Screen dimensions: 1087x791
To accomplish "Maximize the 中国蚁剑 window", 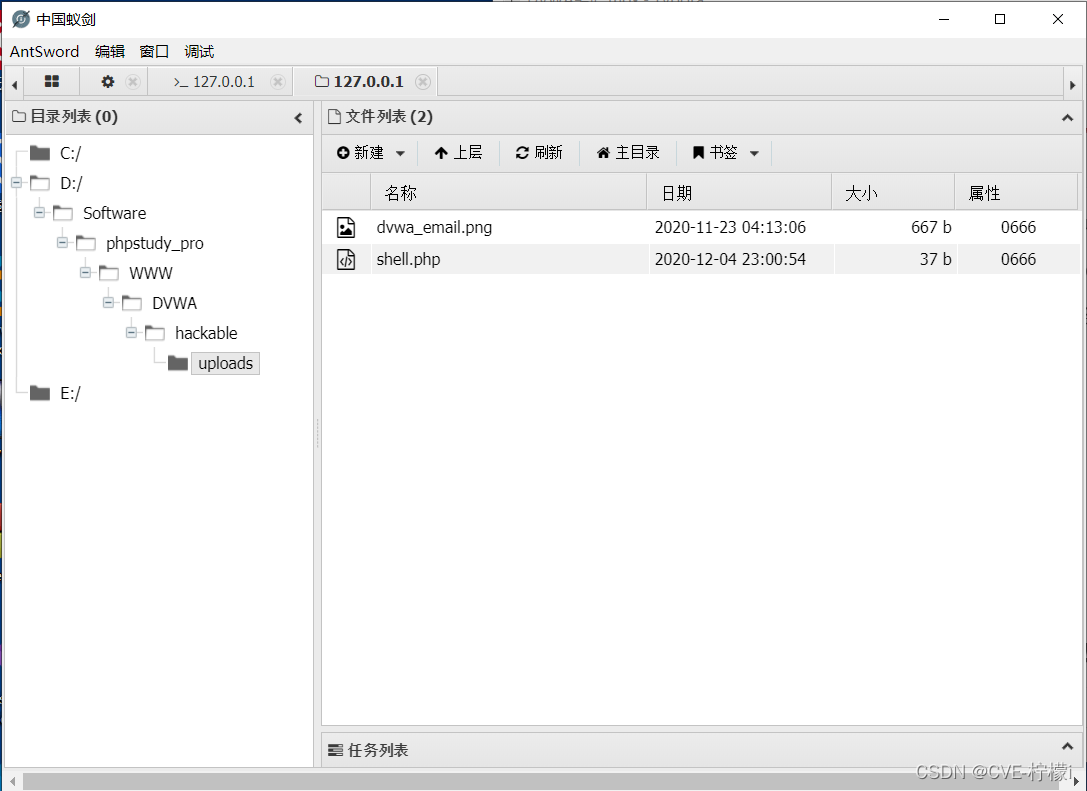I will click(x=1000, y=19).
